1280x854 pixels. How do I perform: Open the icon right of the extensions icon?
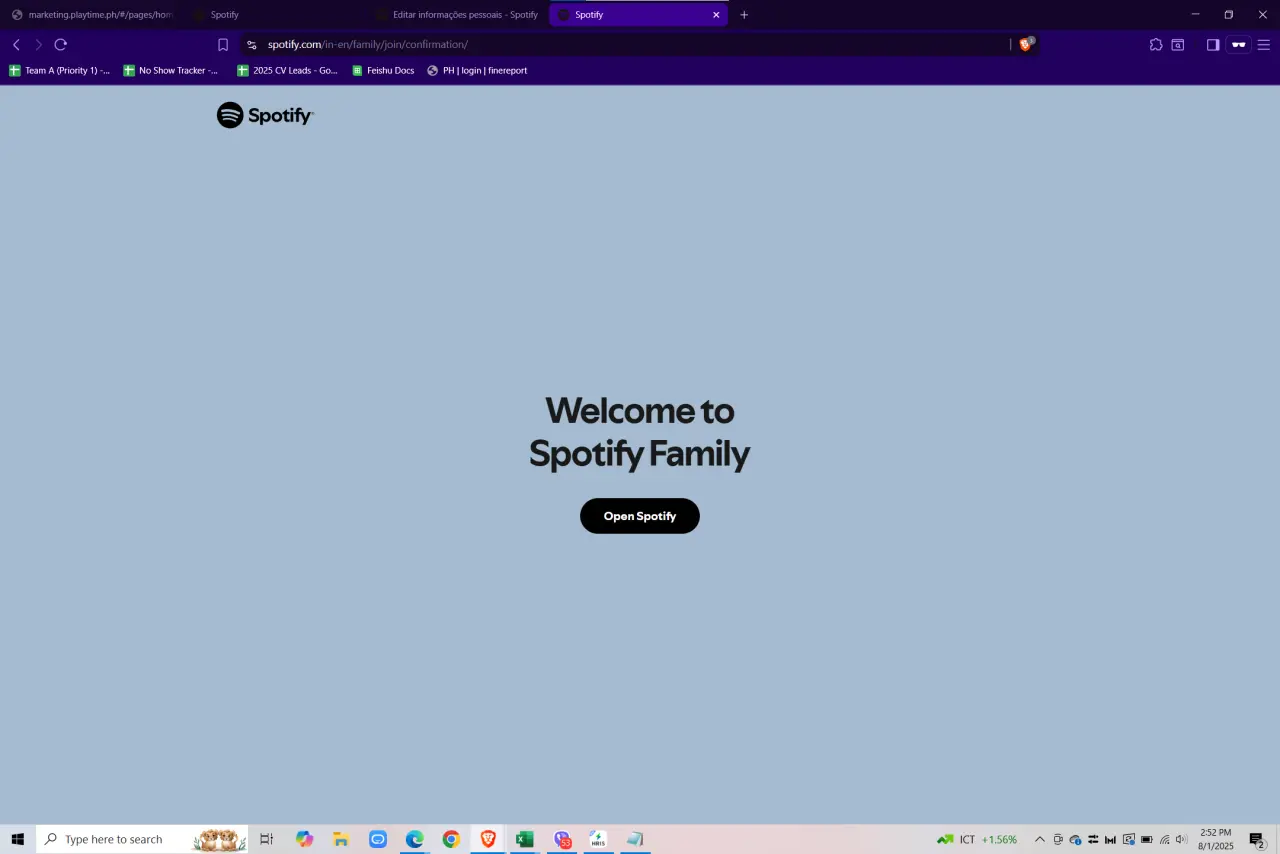click(x=1178, y=45)
